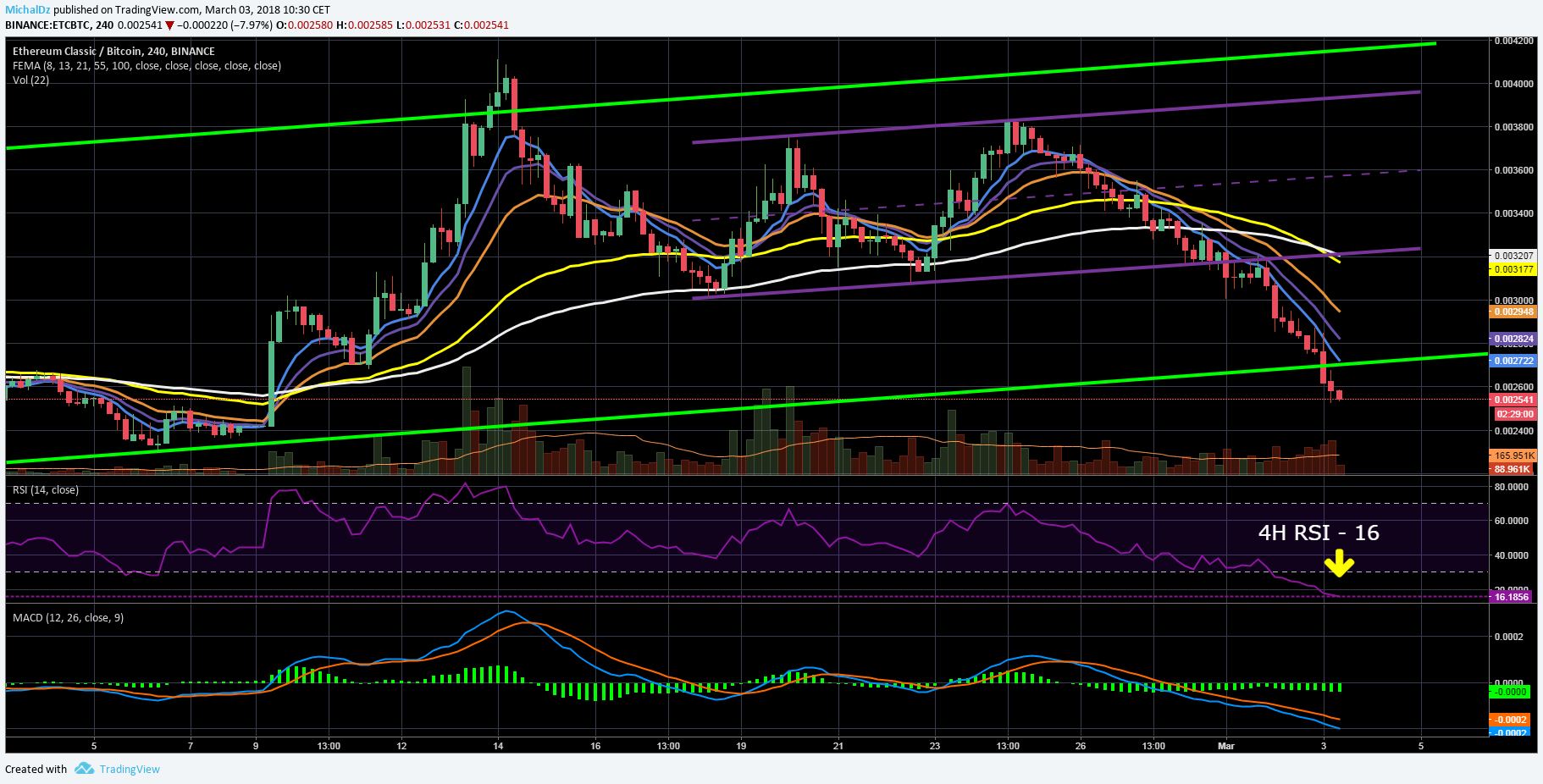Click the header close value C:0.002541
Viewport: 1543px width, 784px height.
click(x=481, y=25)
